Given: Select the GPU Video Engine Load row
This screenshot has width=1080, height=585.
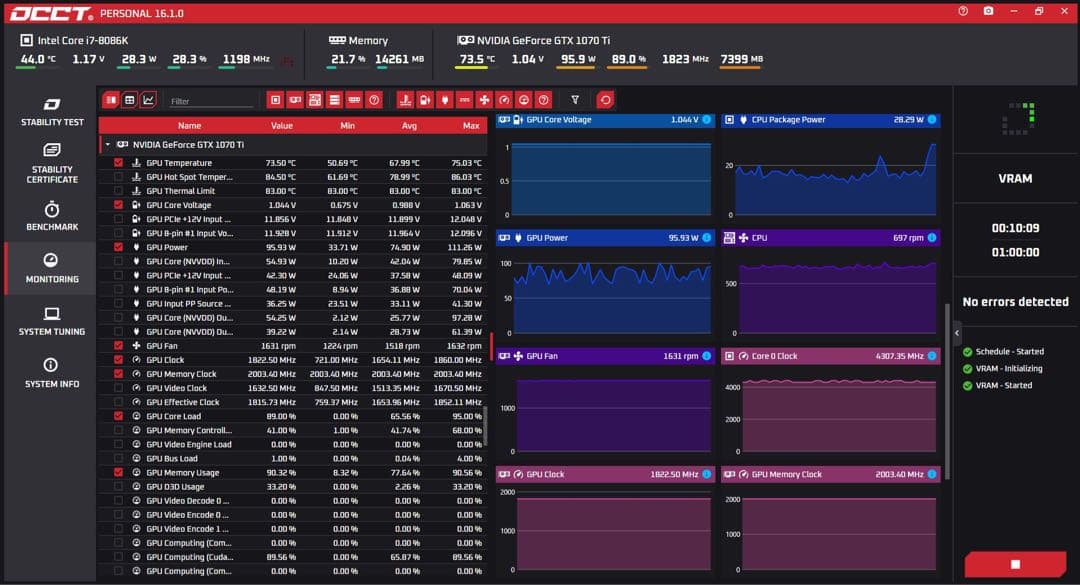Looking at the screenshot, I should (293, 444).
